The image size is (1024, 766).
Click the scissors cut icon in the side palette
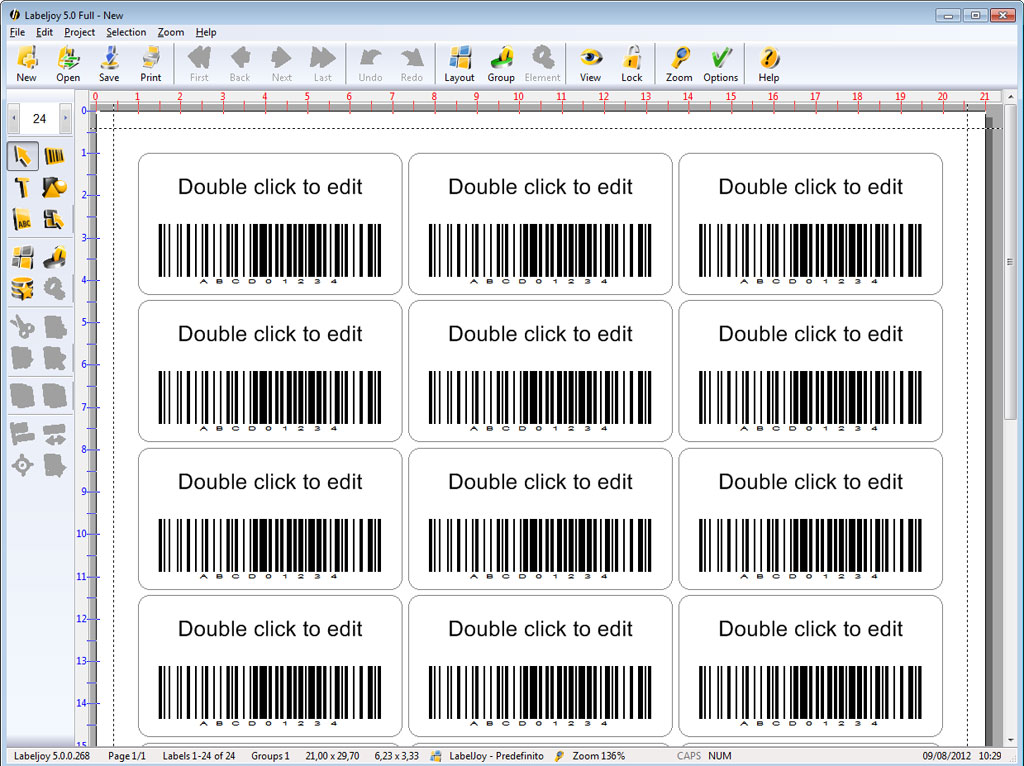point(22,327)
